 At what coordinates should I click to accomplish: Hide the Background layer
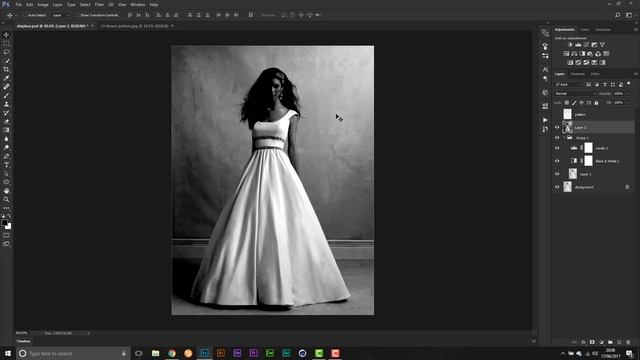click(x=557, y=187)
